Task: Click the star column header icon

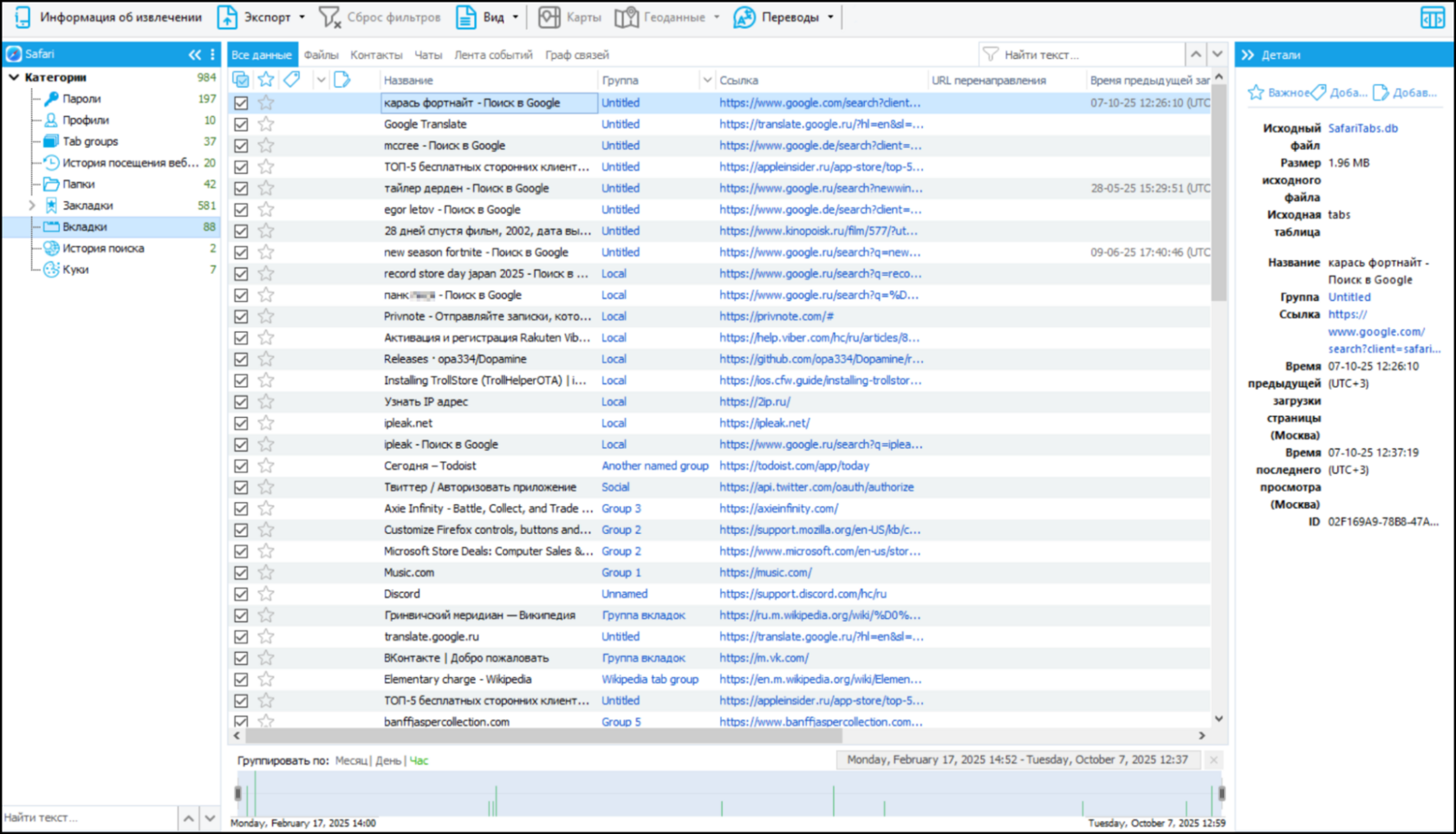Action: coord(266,80)
